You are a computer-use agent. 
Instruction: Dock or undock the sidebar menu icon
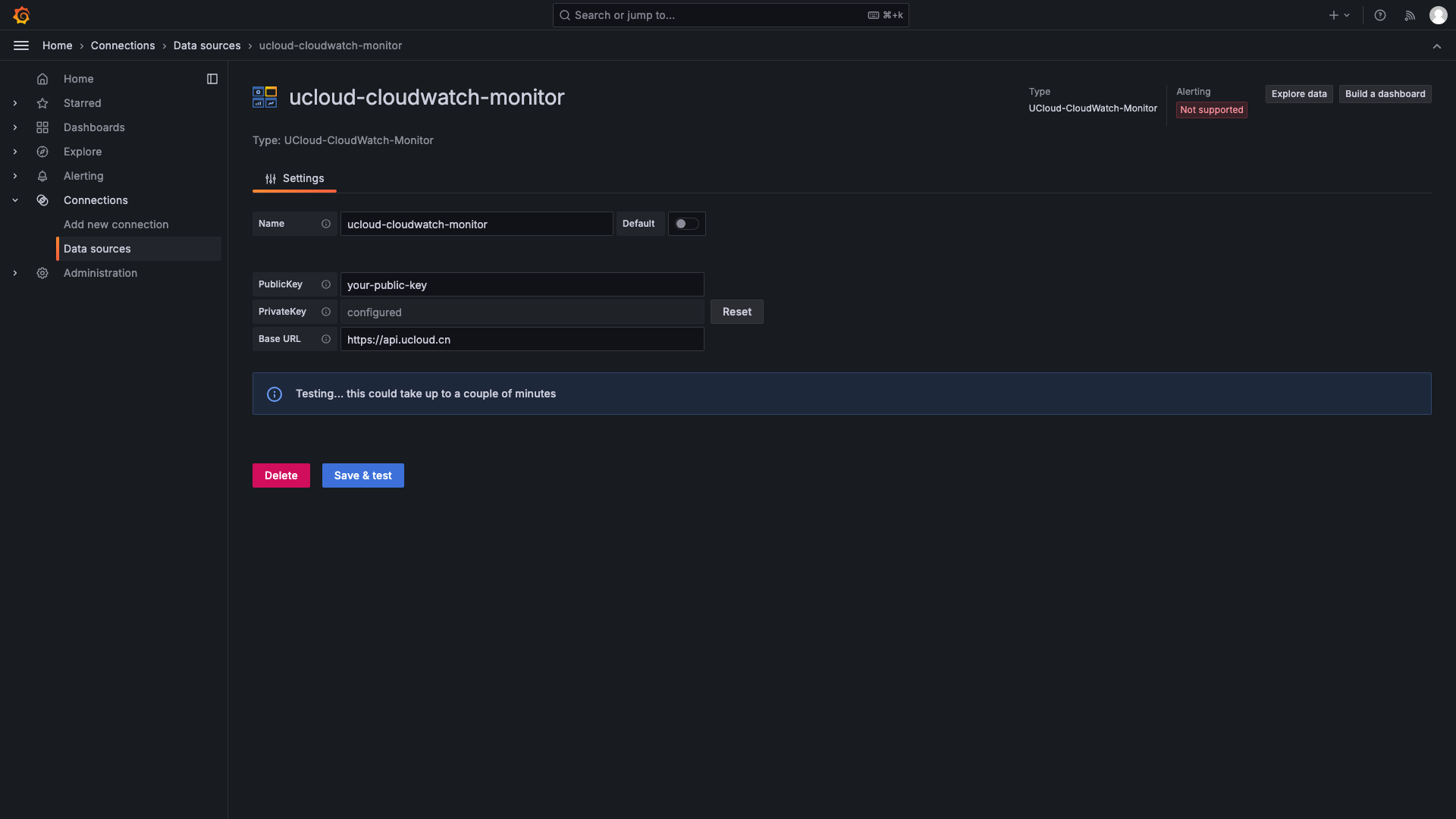(212, 79)
